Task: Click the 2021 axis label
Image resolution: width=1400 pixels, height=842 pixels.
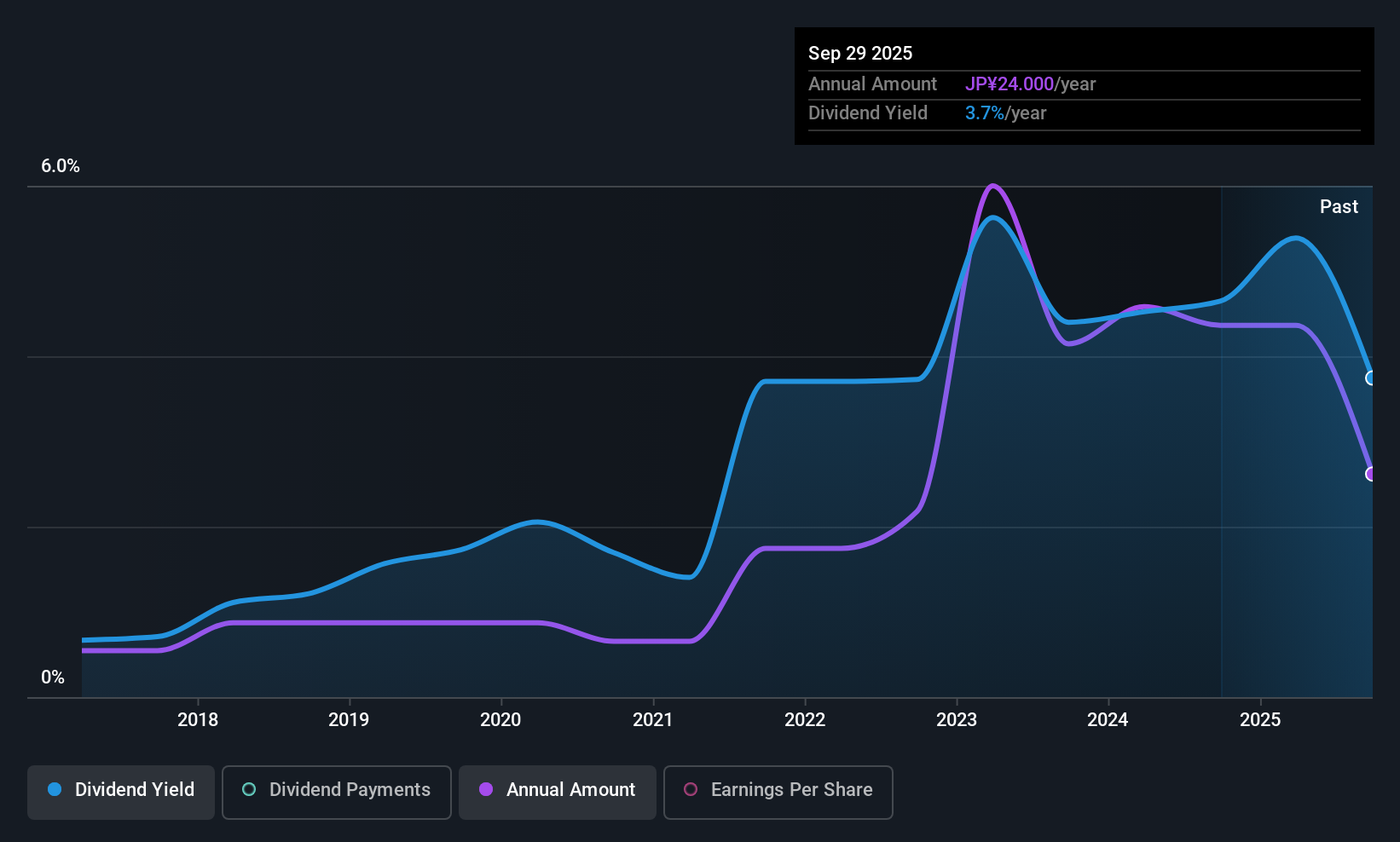Action: [653, 719]
